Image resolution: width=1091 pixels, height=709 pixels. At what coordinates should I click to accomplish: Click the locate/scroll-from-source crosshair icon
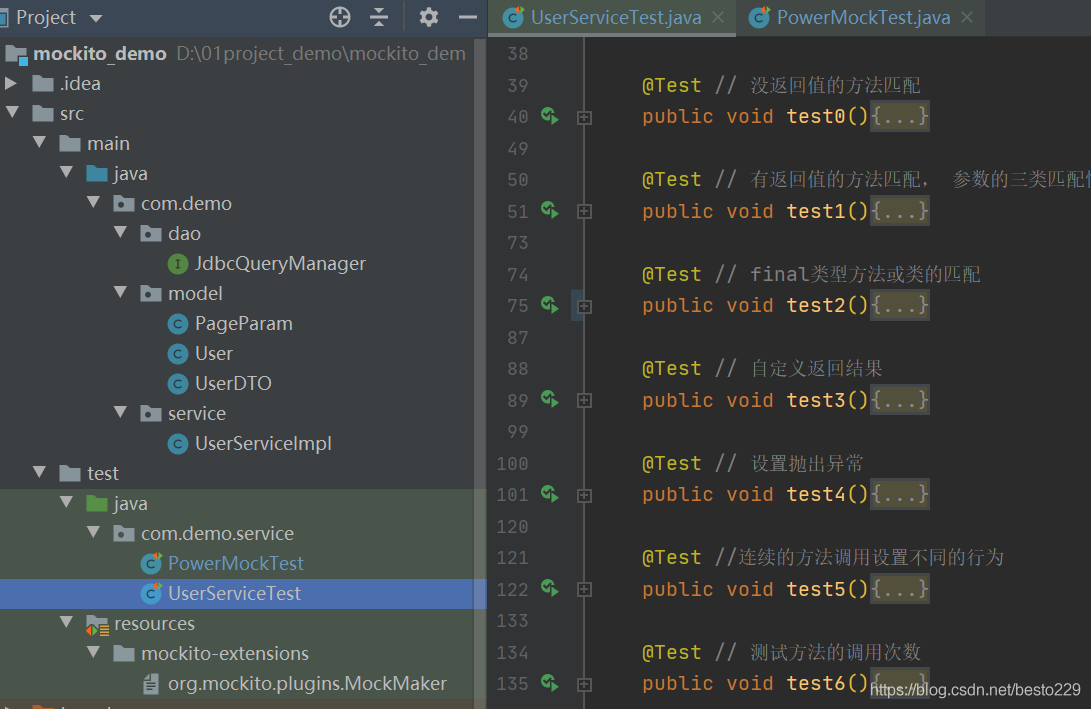tap(340, 17)
